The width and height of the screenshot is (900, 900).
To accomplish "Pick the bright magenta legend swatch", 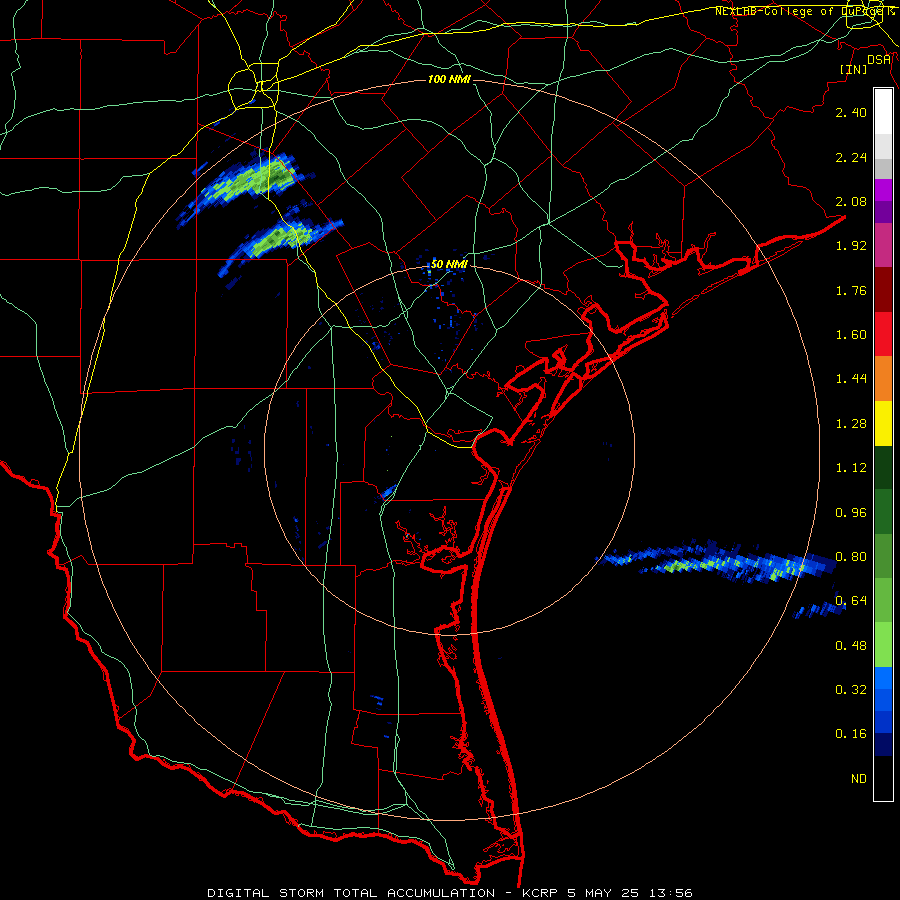I will click(883, 190).
